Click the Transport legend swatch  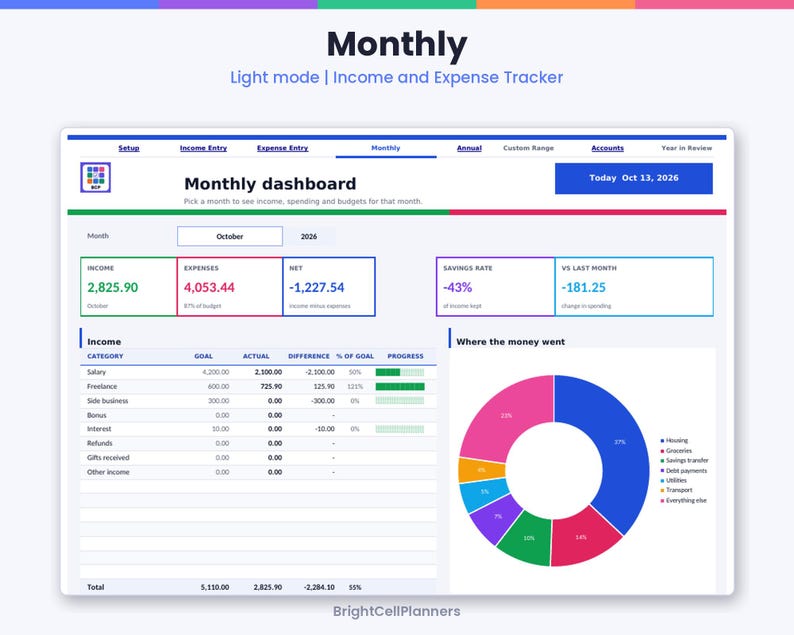tap(662, 490)
